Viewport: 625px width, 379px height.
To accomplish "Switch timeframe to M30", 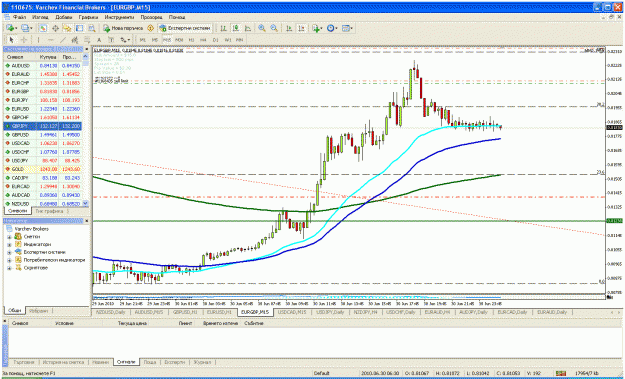I will (x=179, y=40).
